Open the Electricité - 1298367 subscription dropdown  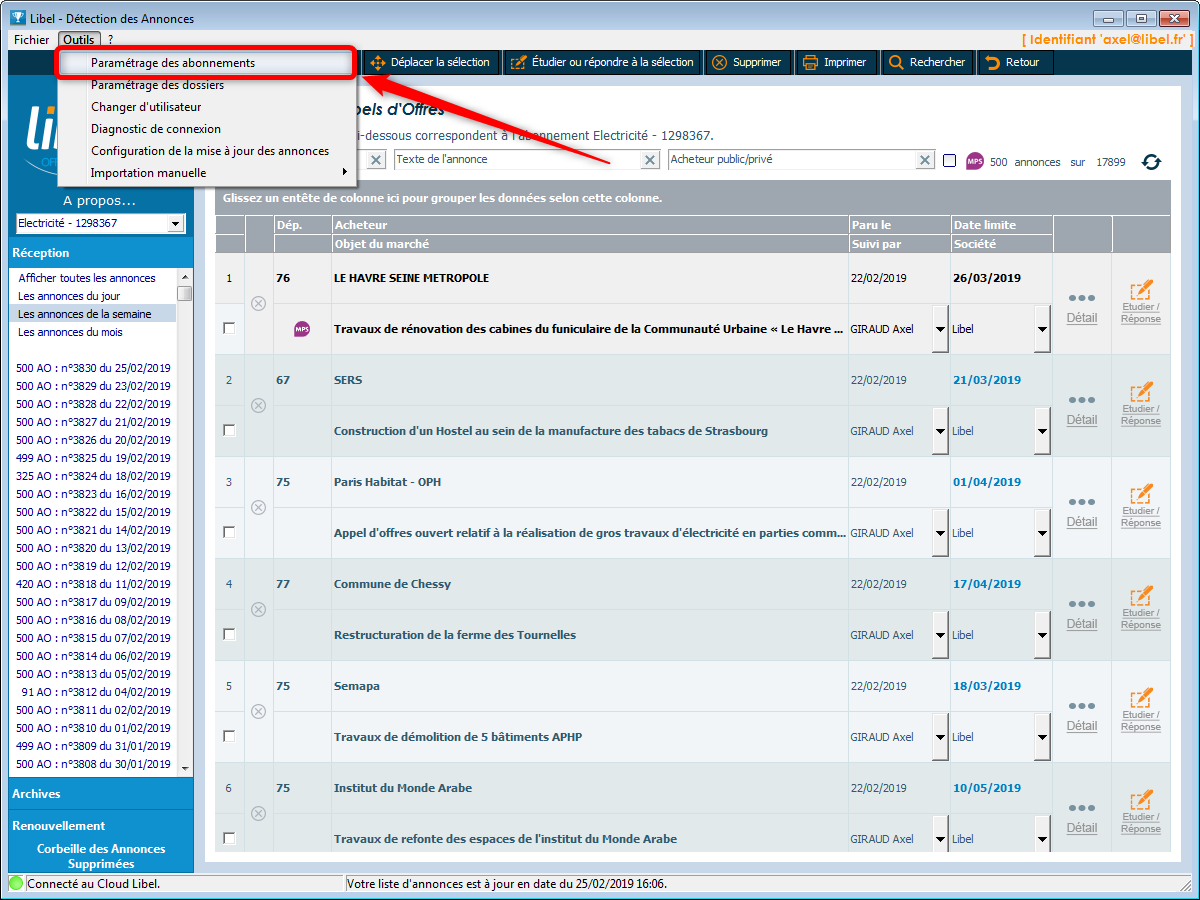(x=176, y=223)
